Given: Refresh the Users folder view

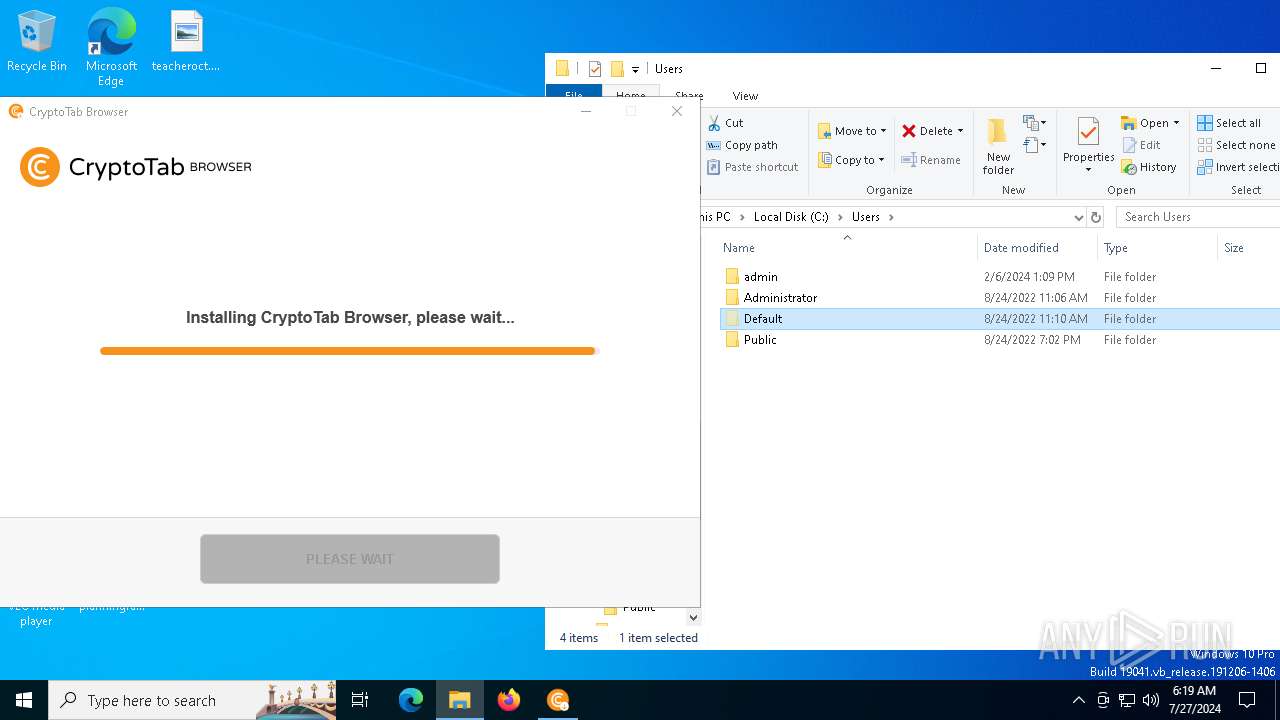Looking at the screenshot, I should click(1096, 217).
